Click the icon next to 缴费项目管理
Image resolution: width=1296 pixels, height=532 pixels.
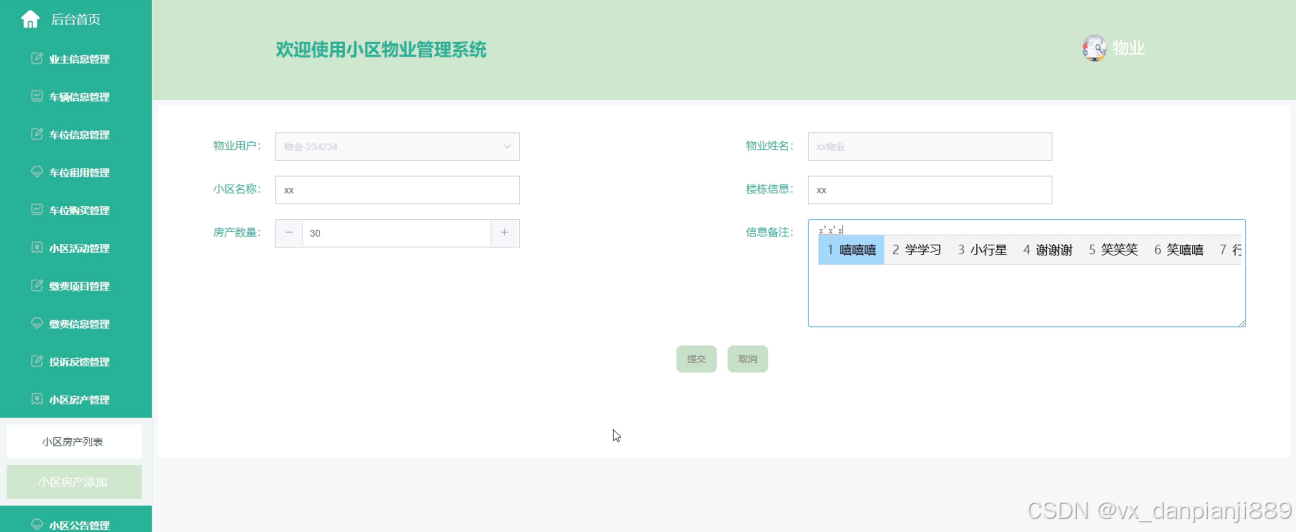pos(37,286)
